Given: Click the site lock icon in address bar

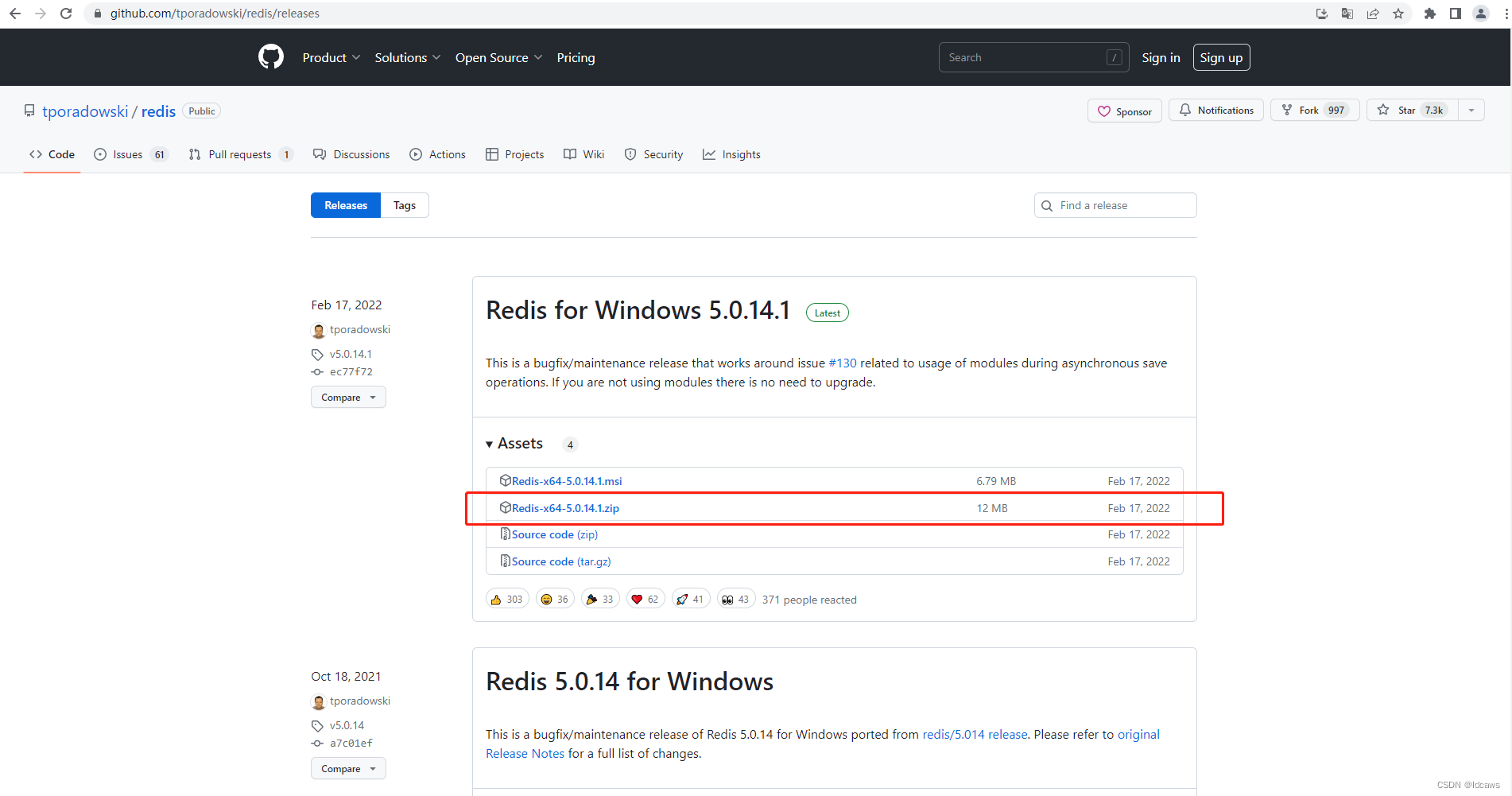Looking at the screenshot, I should (x=98, y=14).
